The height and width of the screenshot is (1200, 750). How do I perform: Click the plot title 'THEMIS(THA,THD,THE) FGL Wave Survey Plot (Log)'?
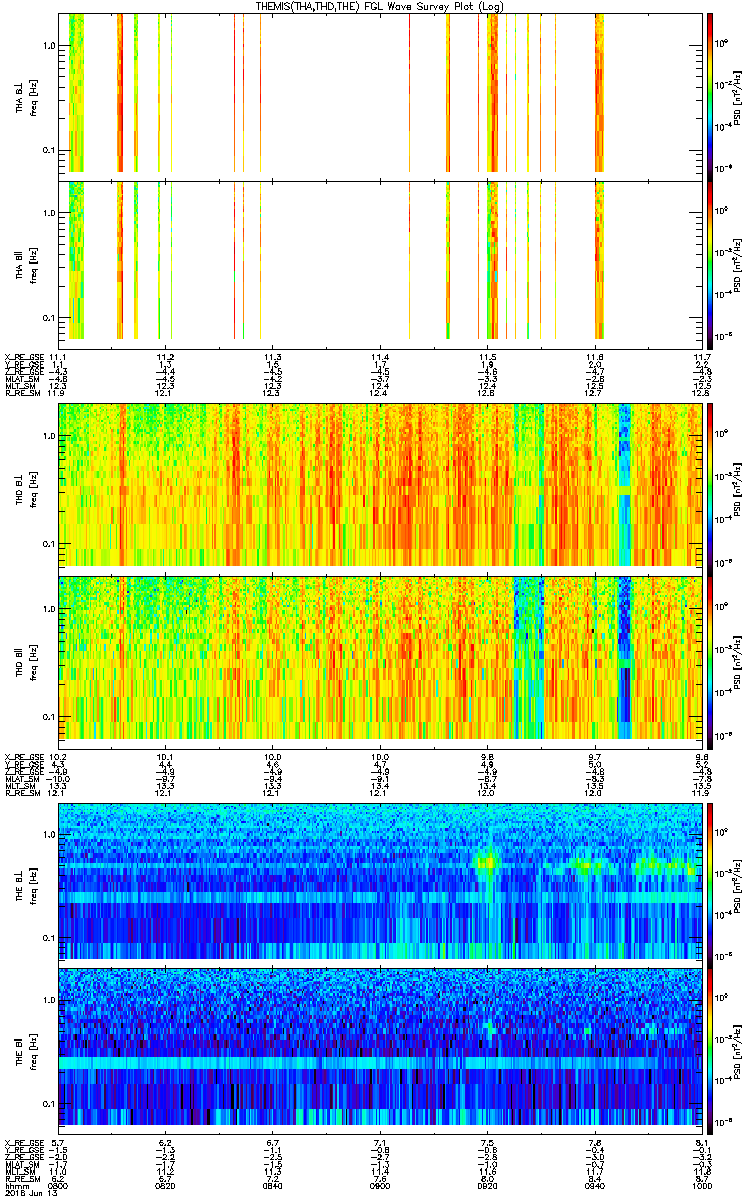pyautogui.click(x=380, y=6)
